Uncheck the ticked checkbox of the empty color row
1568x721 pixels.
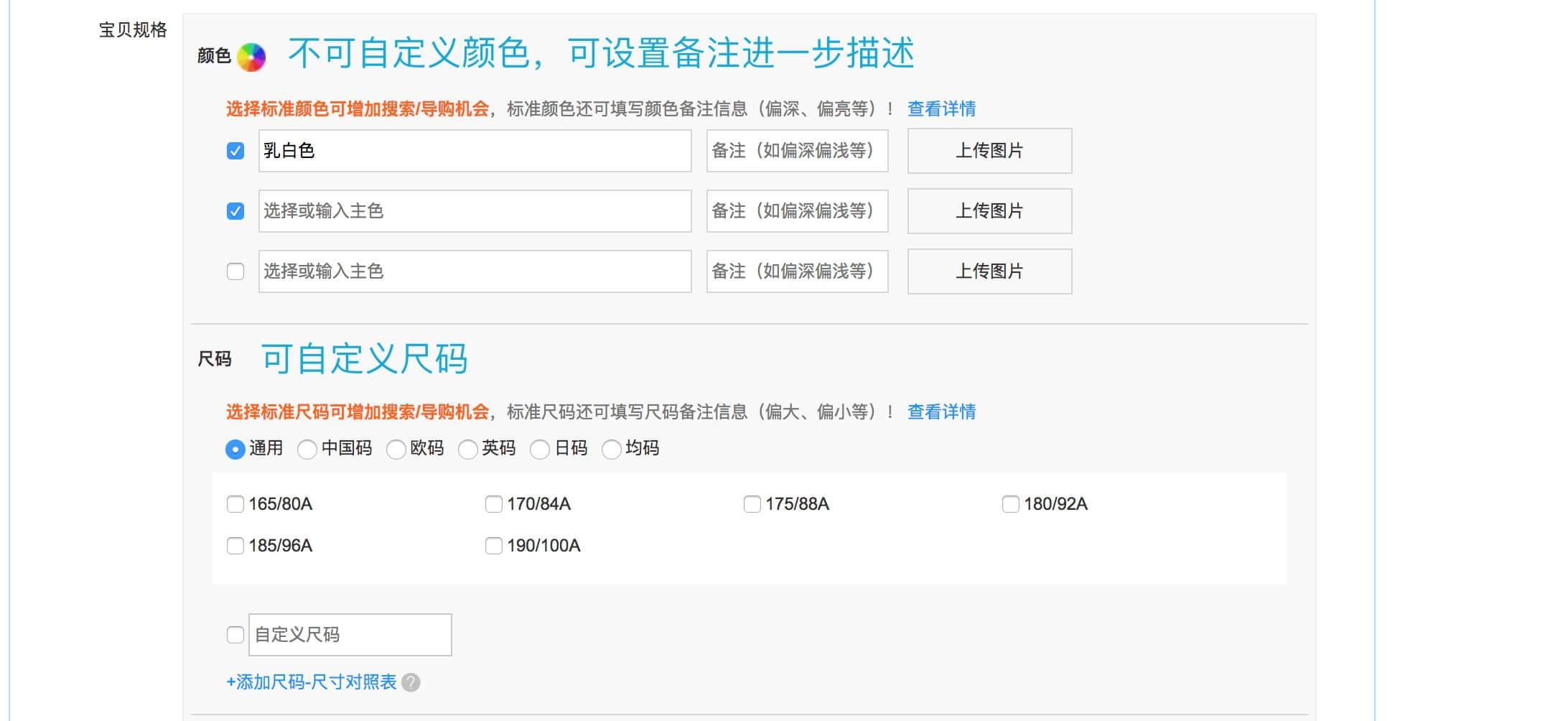click(x=235, y=211)
